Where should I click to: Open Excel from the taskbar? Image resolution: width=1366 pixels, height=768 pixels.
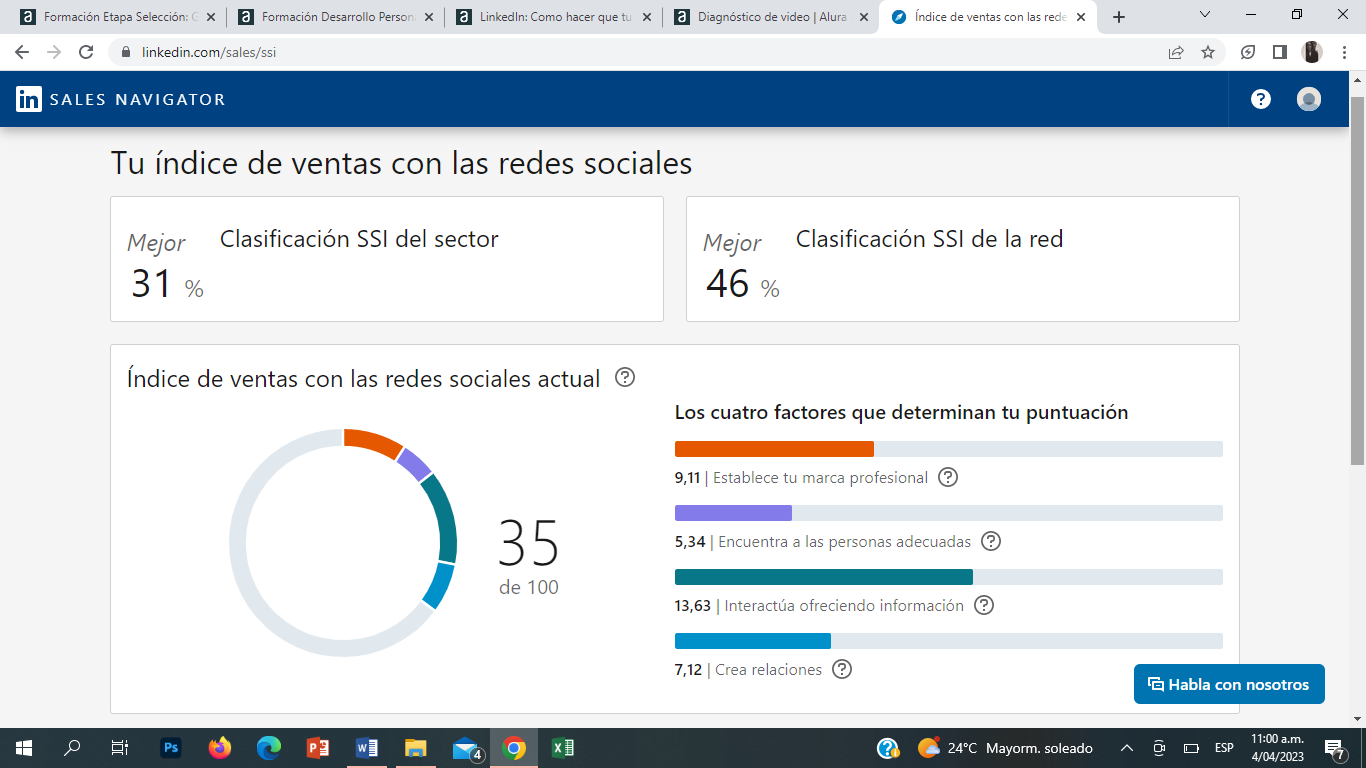click(x=563, y=748)
